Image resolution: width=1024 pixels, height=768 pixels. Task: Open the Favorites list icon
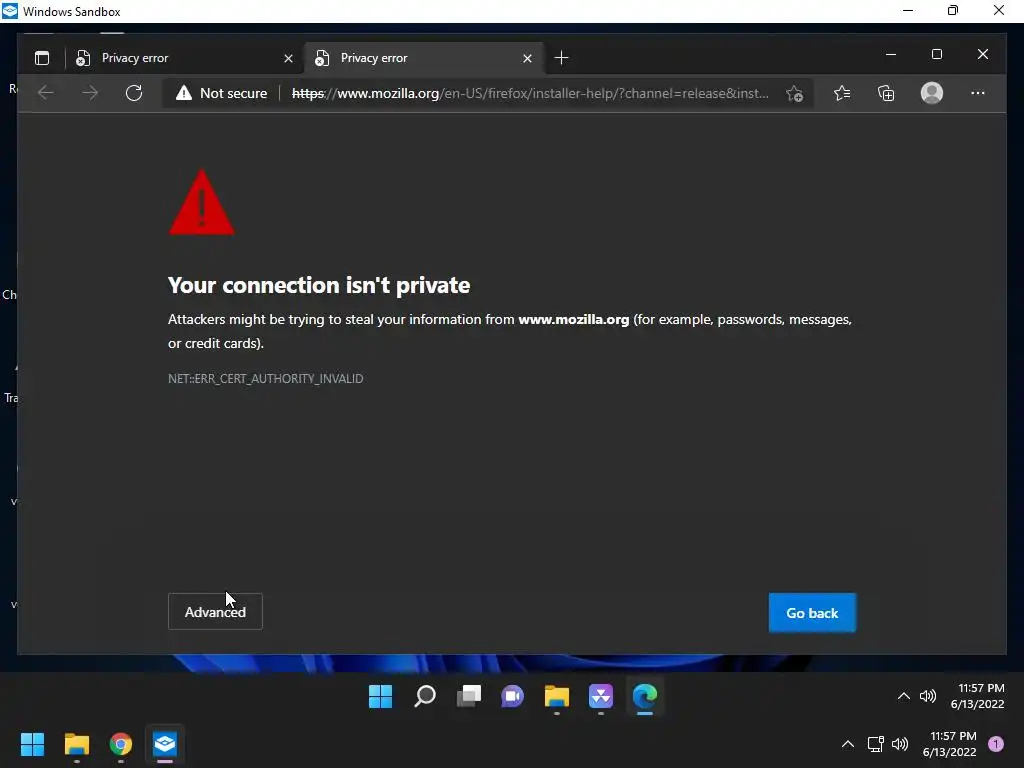coord(842,93)
